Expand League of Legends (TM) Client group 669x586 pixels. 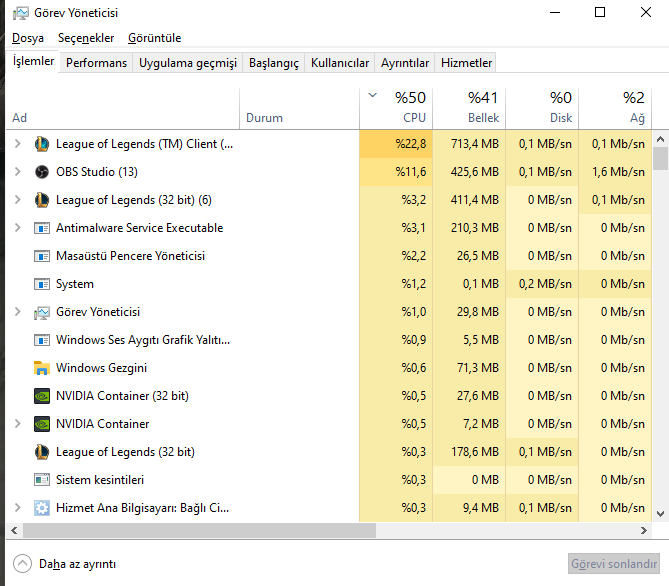tap(17, 144)
